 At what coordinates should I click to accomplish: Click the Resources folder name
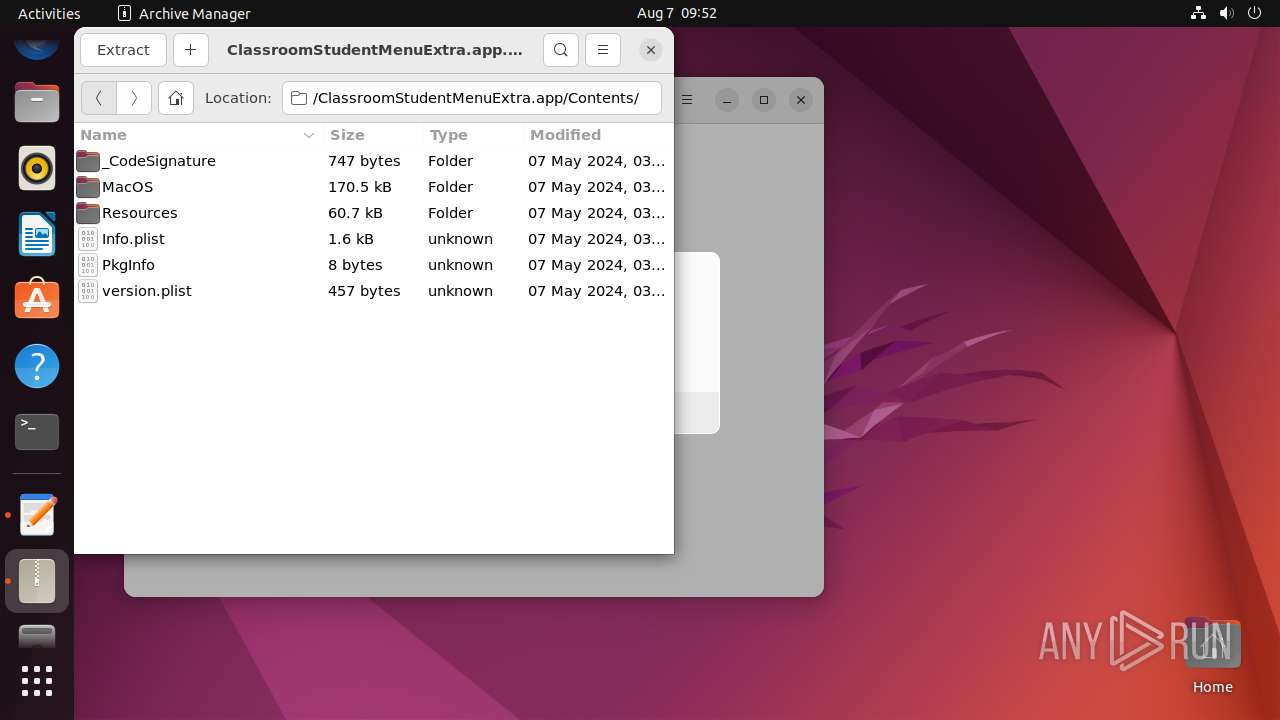coord(140,213)
